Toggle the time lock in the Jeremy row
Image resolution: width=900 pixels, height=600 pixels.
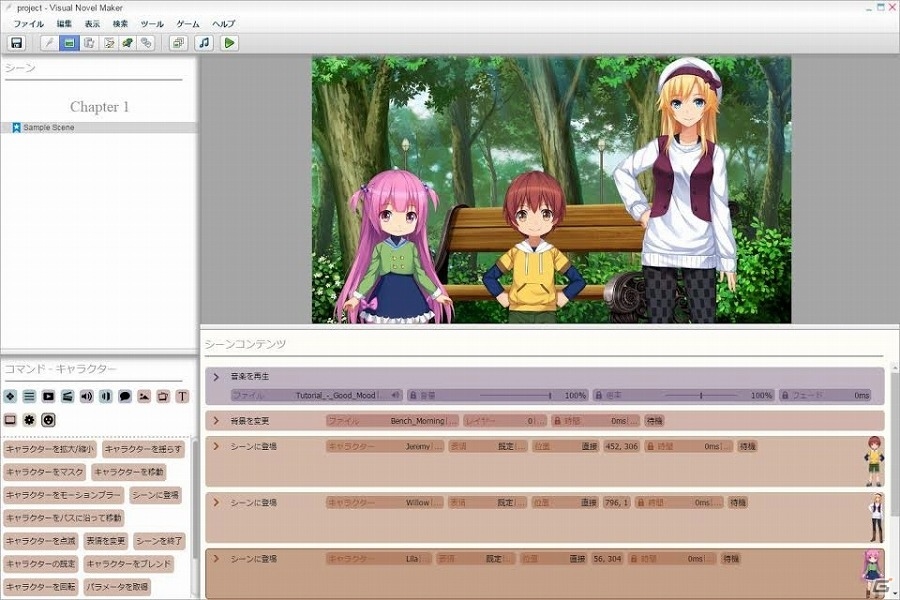click(x=650, y=446)
